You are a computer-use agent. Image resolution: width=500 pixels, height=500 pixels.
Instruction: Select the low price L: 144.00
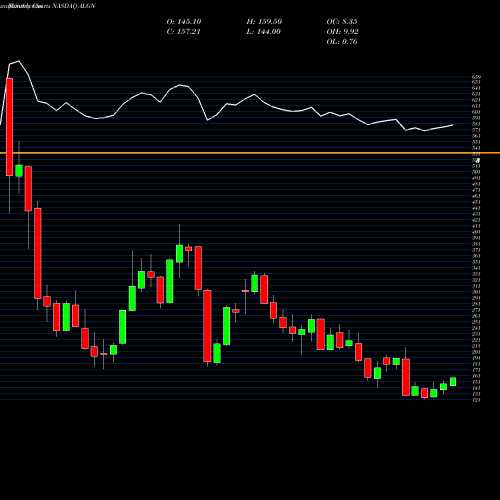263,32
